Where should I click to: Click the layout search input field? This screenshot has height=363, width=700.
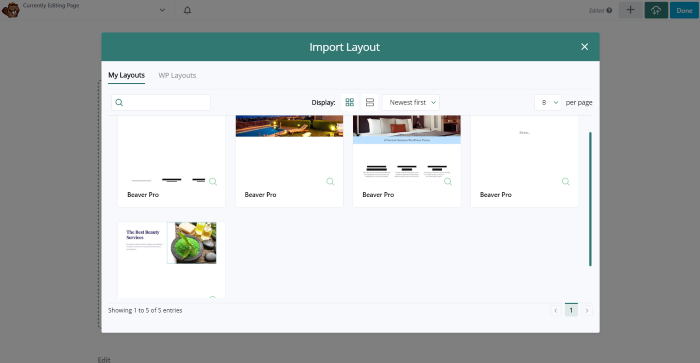[x=161, y=103]
